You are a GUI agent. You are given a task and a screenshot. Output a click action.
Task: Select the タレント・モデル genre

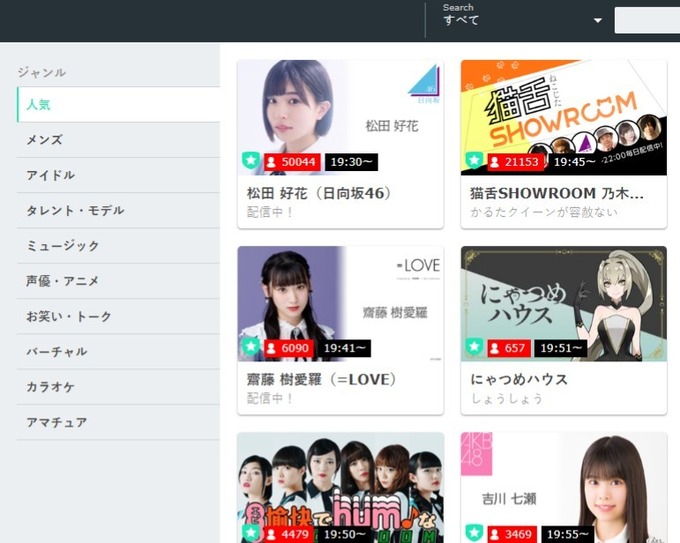click(118, 211)
